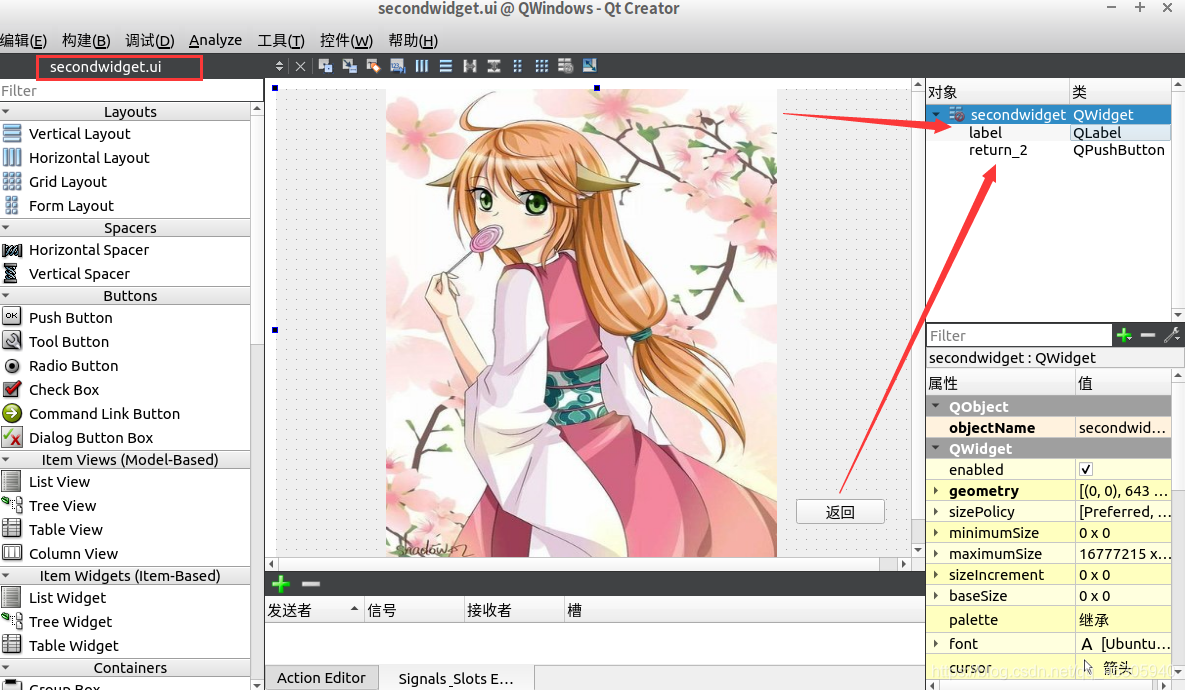The image size is (1185, 690).
Task: Add a signal/slot connection with green plus
Action: pyautogui.click(x=280, y=583)
